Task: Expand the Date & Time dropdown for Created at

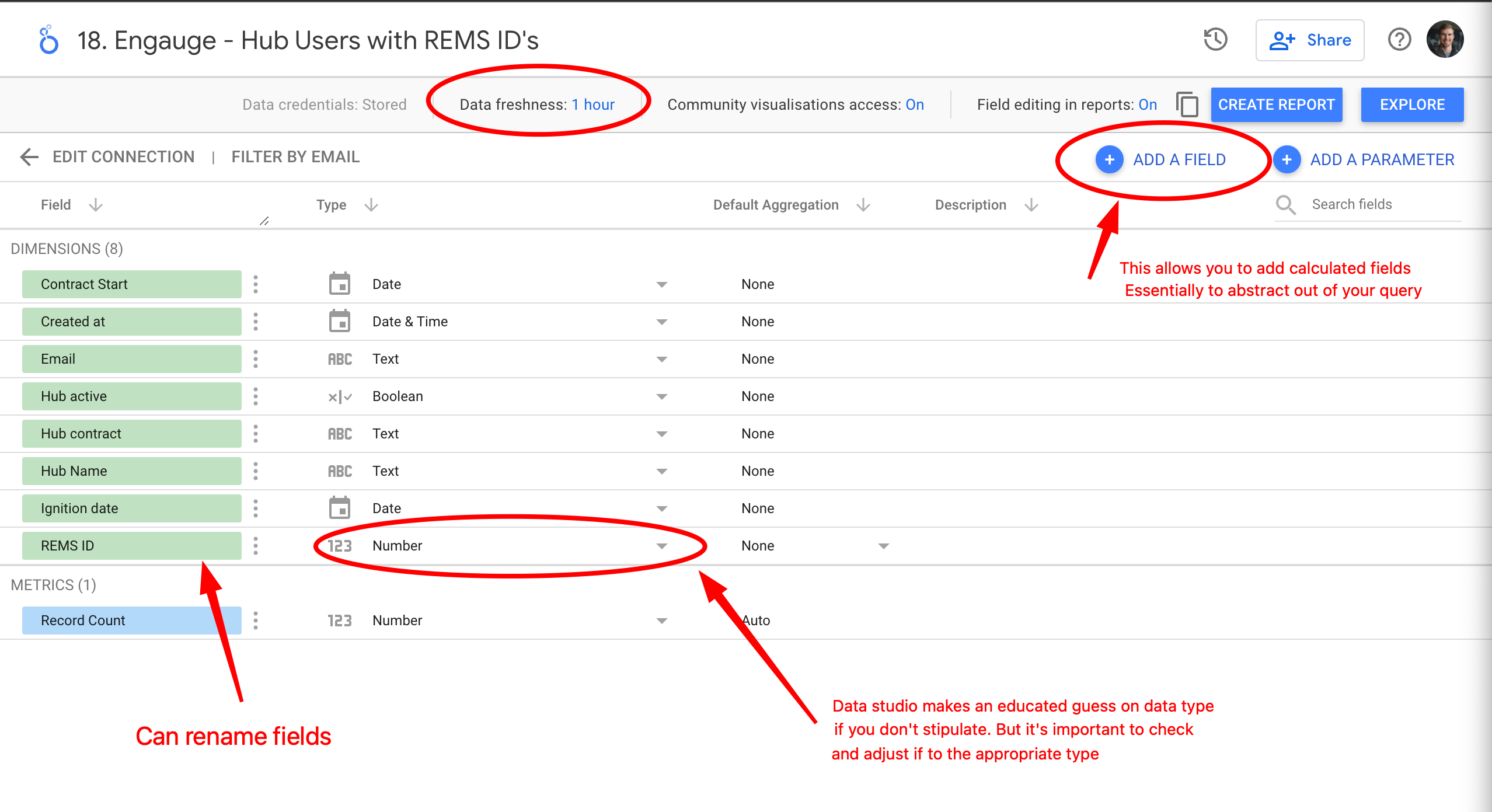Action: click(x=661, y=321)
